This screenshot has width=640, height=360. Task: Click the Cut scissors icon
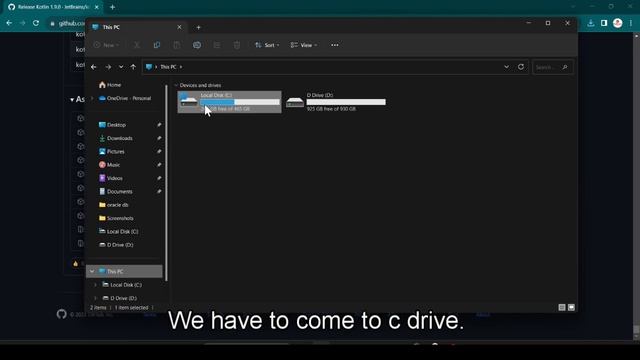(x=137, y=45)
